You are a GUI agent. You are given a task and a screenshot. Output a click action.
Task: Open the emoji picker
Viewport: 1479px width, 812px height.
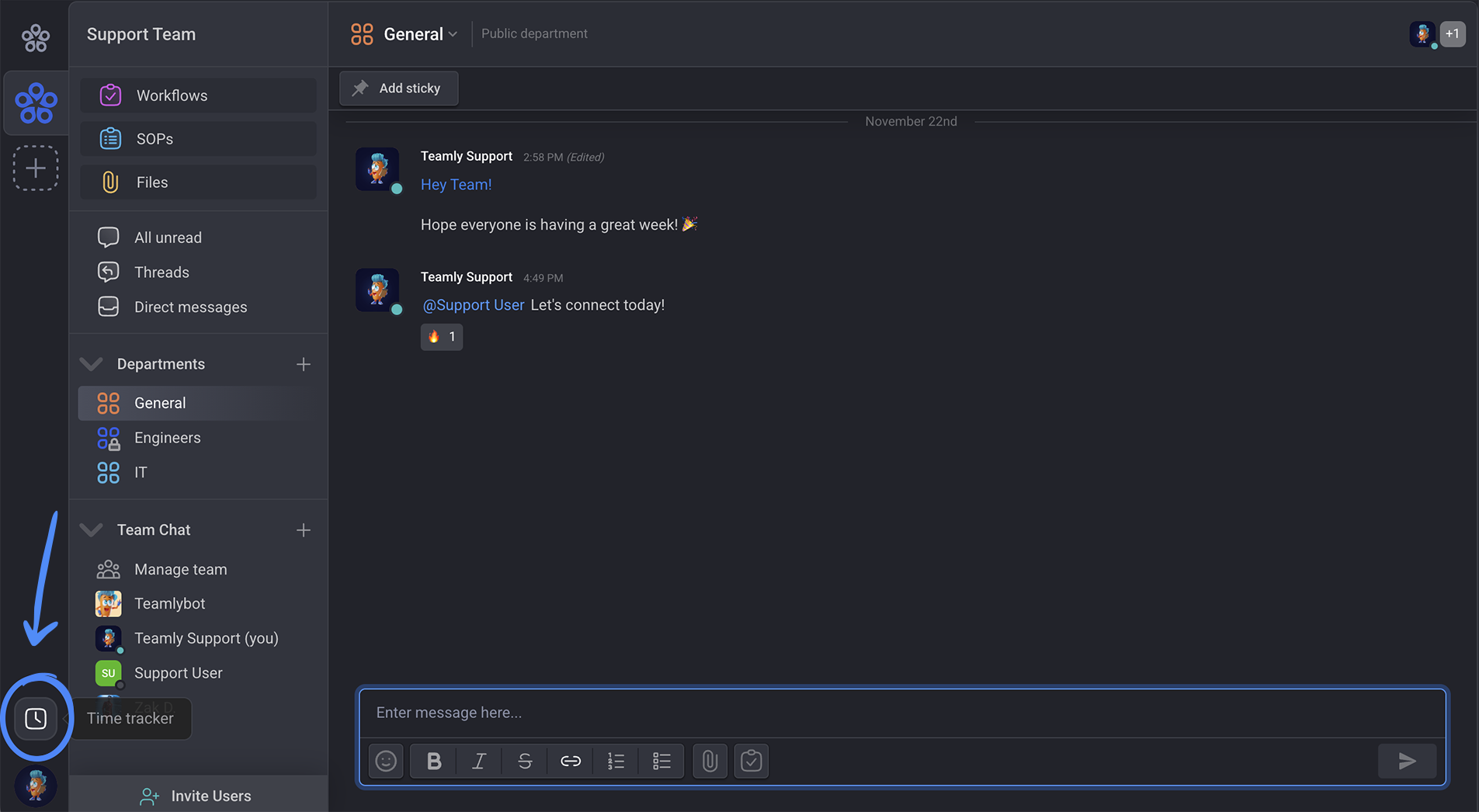click(386, 762)
